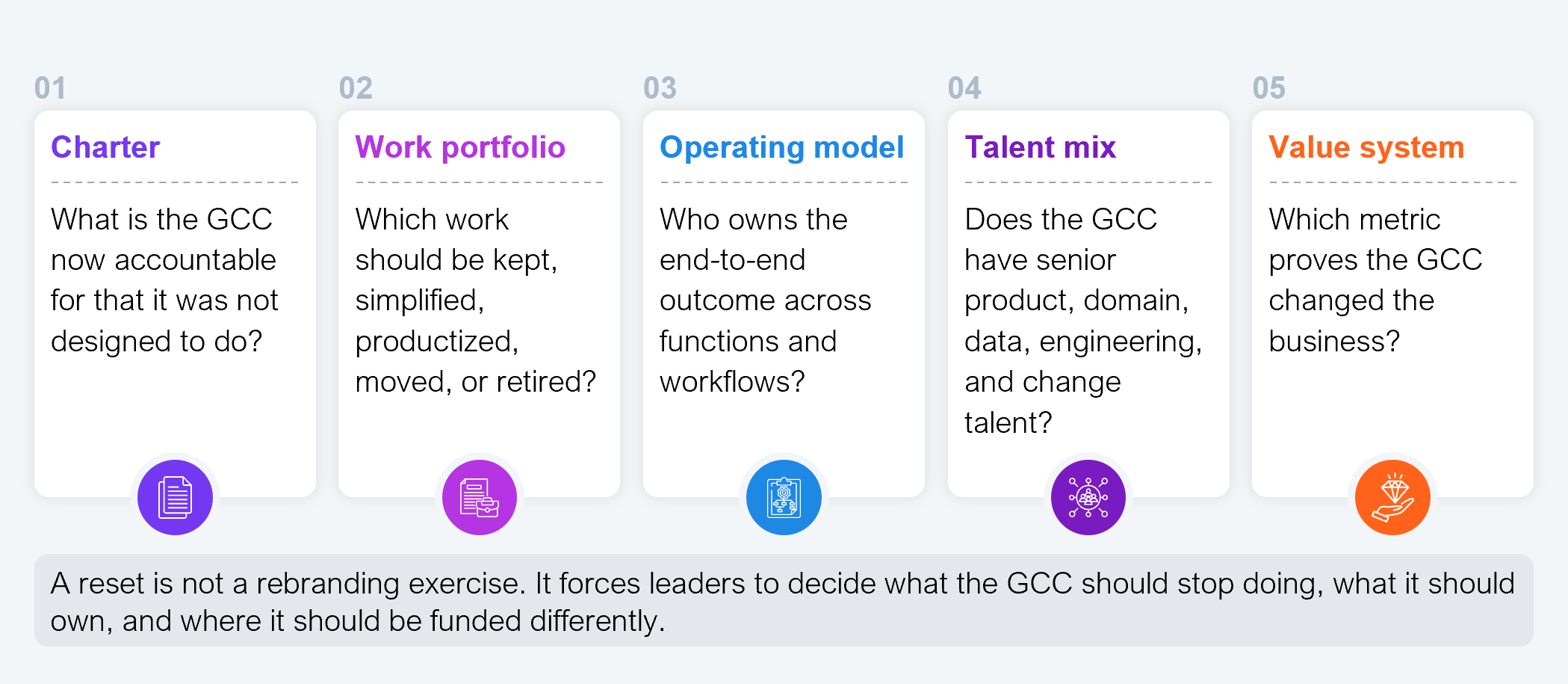Click the 'Which metric proves the GCC' text
The image size is (1568, 684).
(1375, 280)
